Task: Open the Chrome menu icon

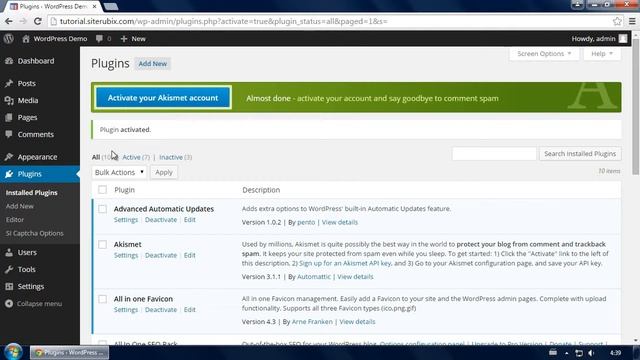Action: [x=632, y=21]
